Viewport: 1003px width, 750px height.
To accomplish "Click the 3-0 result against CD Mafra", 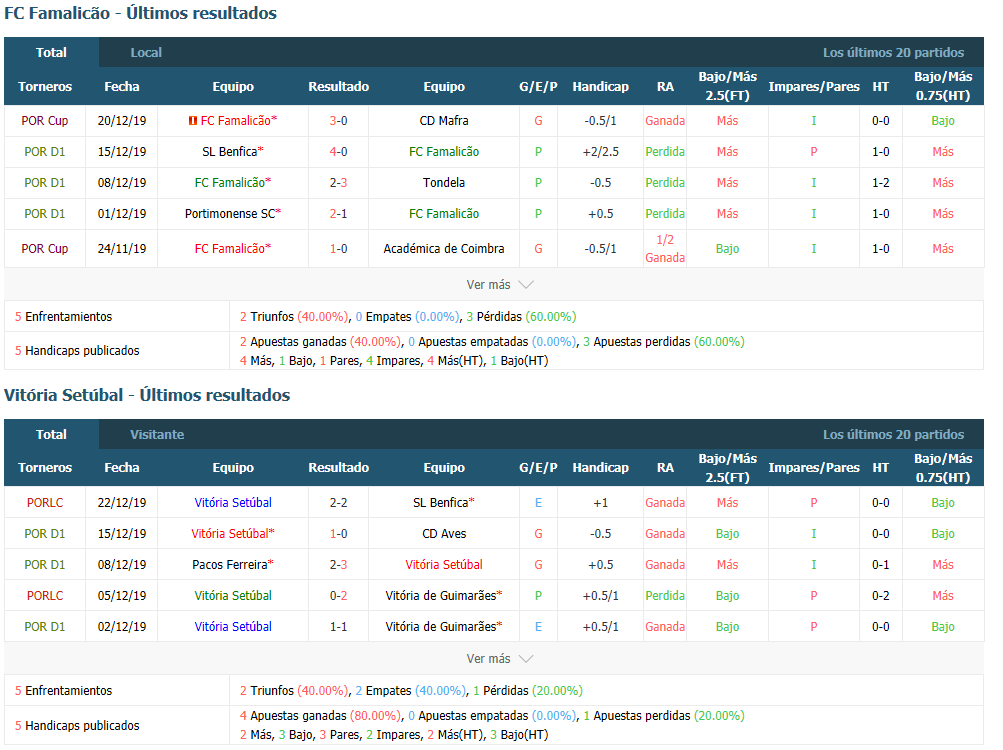I will coord(338,121).
